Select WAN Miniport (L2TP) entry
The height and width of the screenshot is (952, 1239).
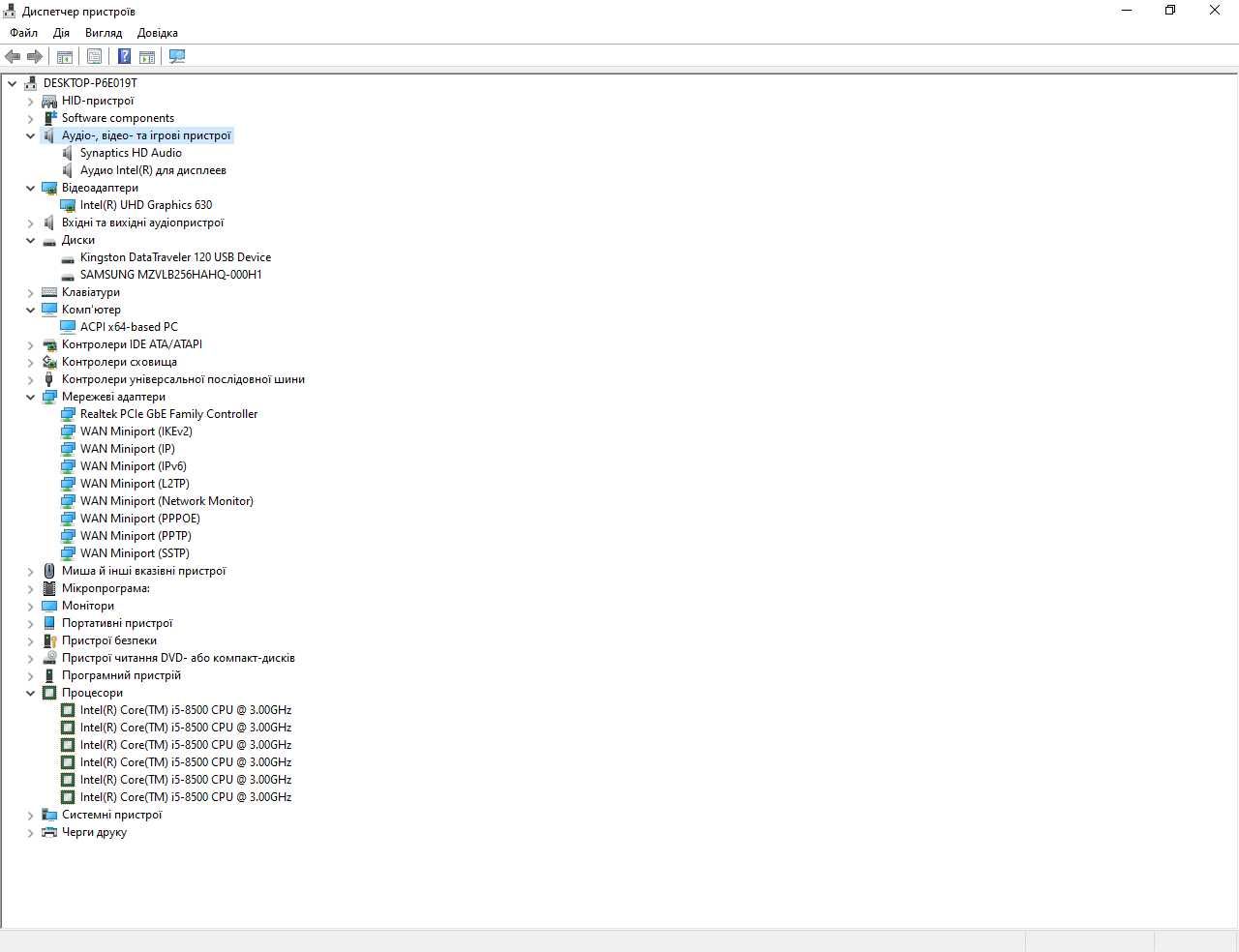coord(135,484)
